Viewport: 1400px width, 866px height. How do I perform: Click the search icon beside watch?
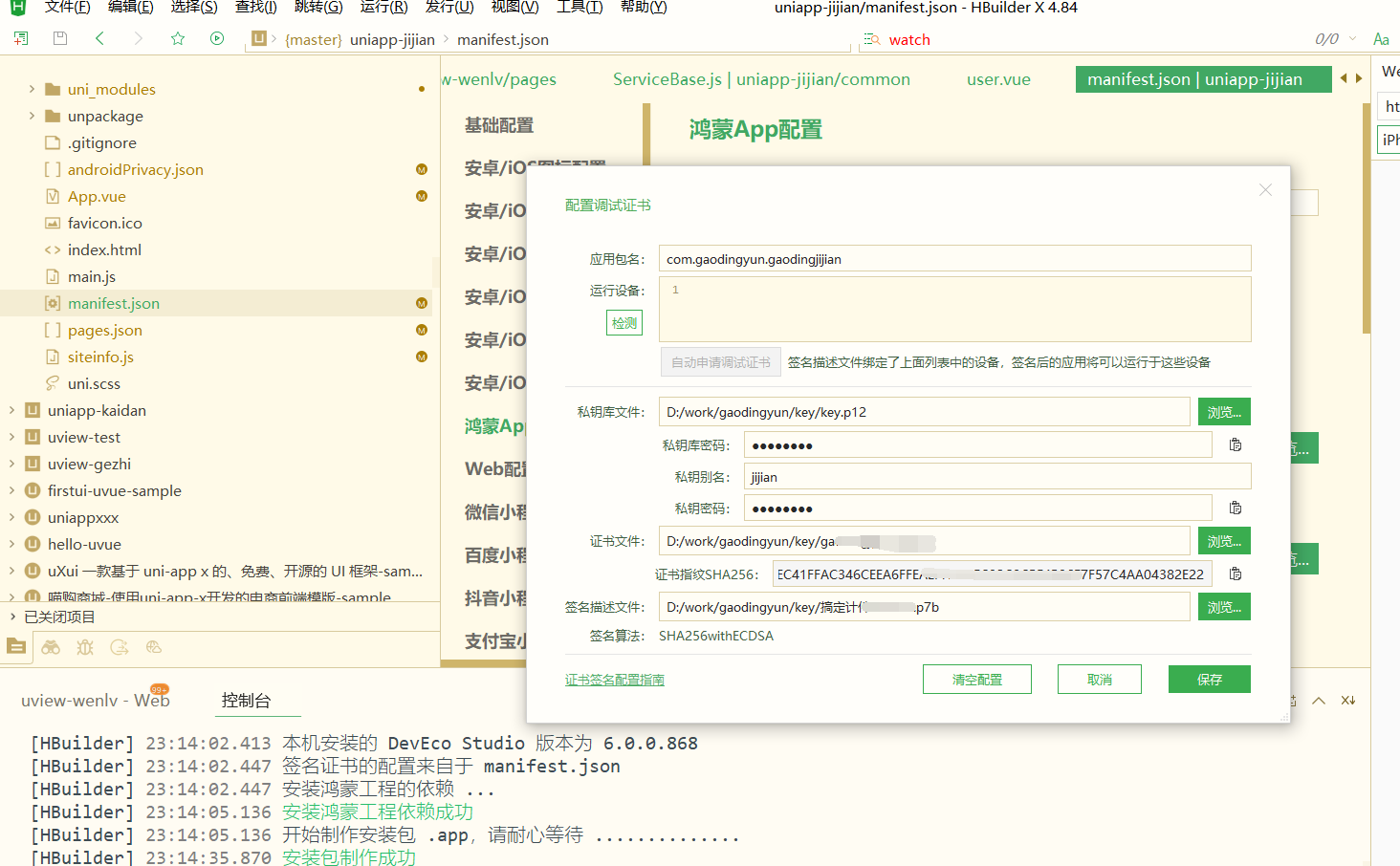[872, 39]
